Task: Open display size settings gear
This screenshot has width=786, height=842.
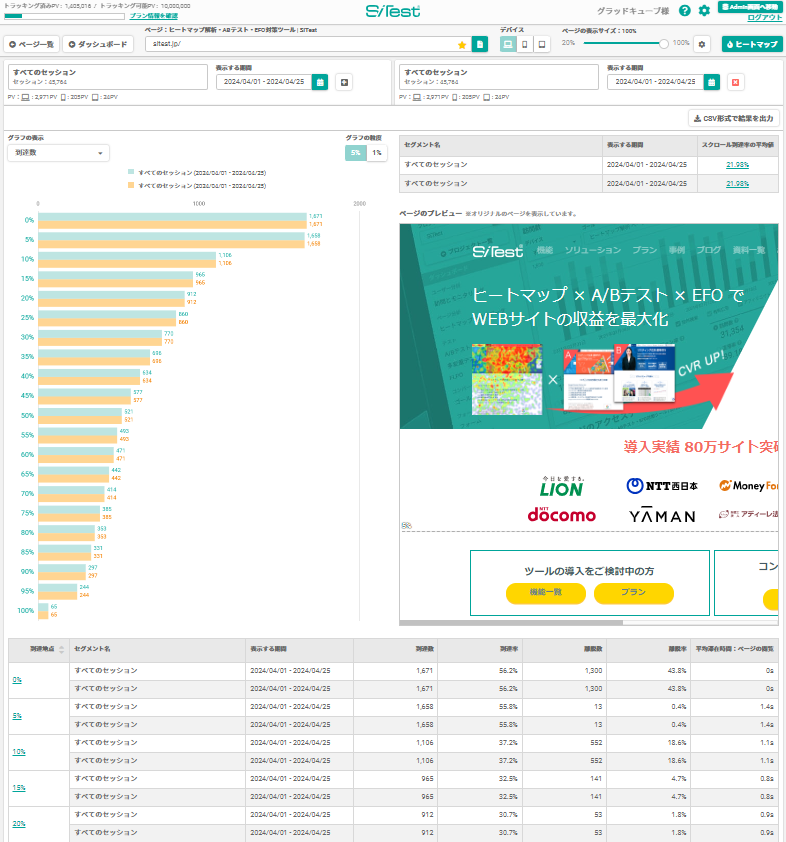Action: click(702, 44)
